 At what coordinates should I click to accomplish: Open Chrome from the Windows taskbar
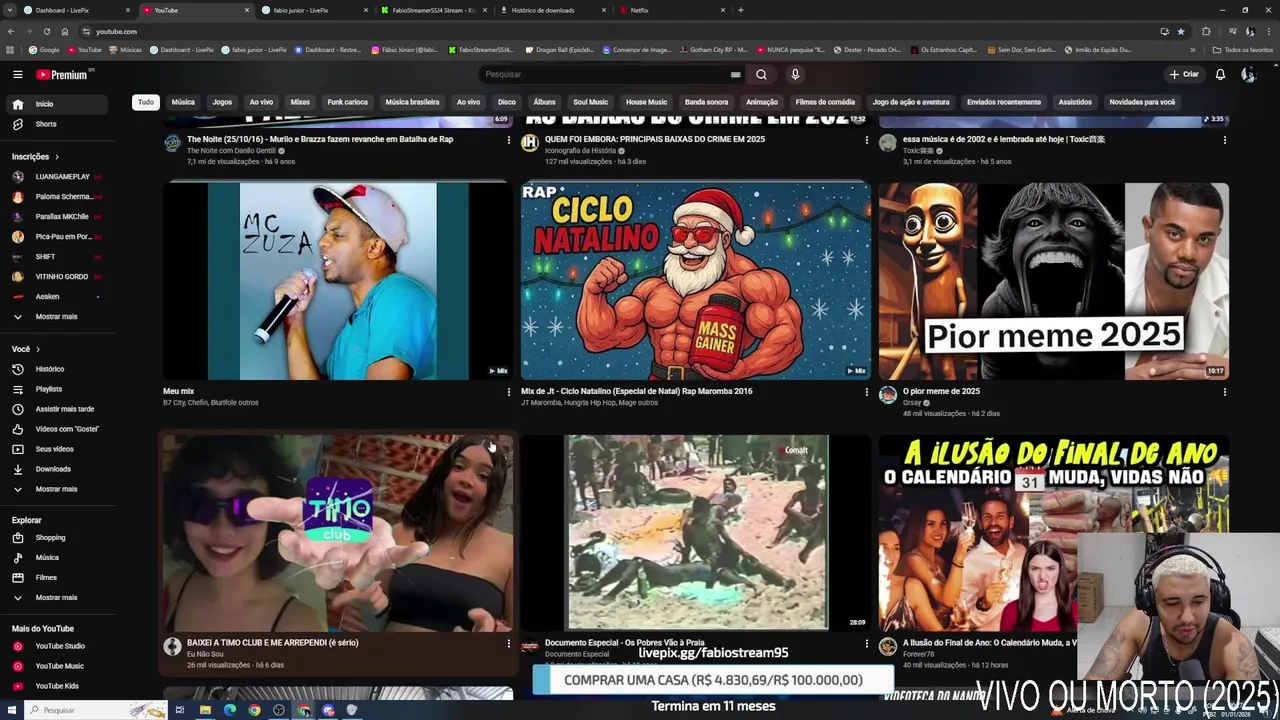tap(254, 710)
